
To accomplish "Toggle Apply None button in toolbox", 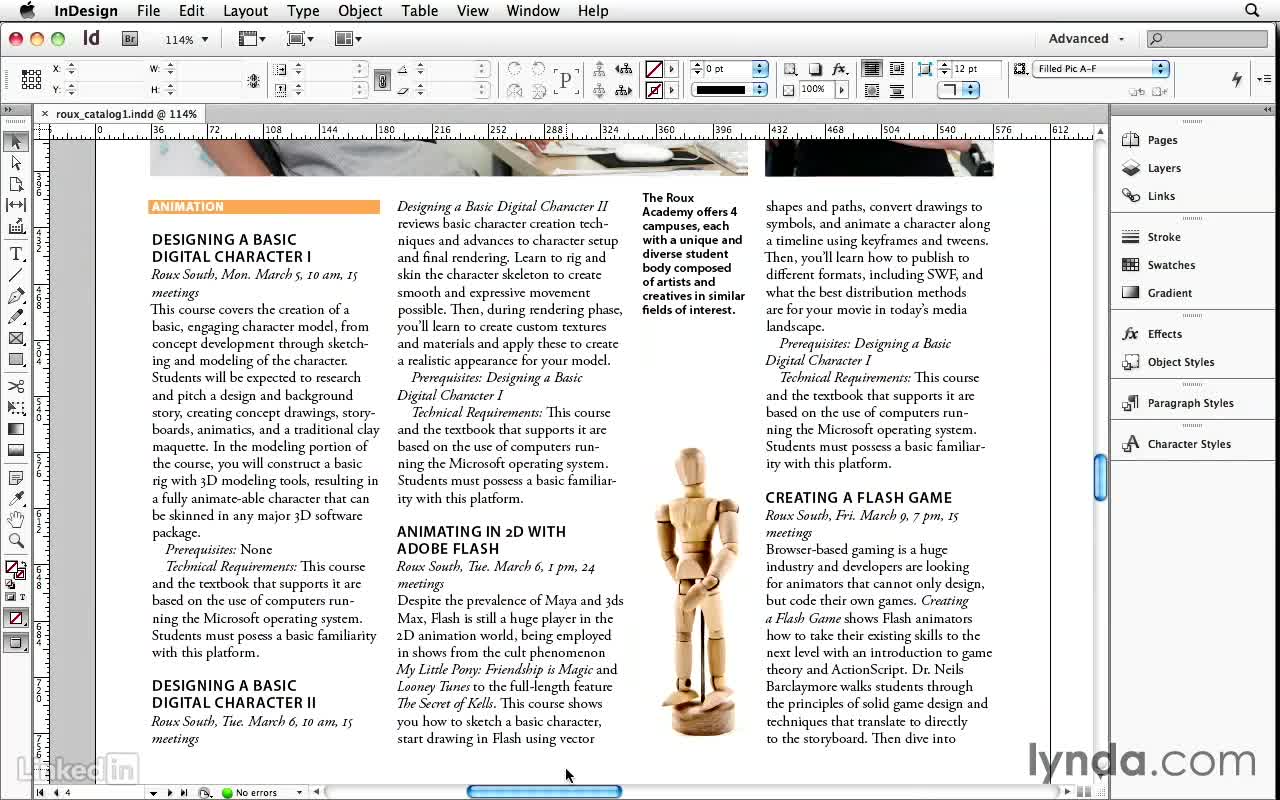I will (15, 619).
